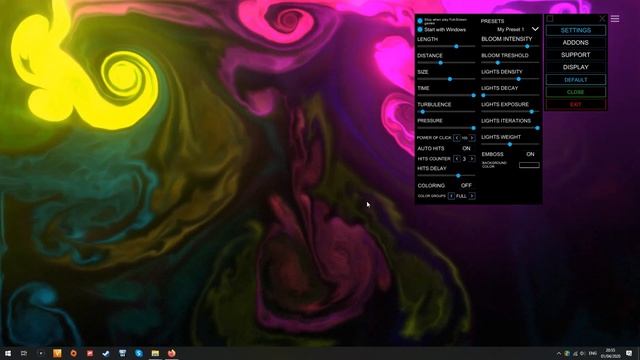The height and width of the screenshot is (360, 640).
Task: Show hidden system tray icons
Action: tap(559, 353)
